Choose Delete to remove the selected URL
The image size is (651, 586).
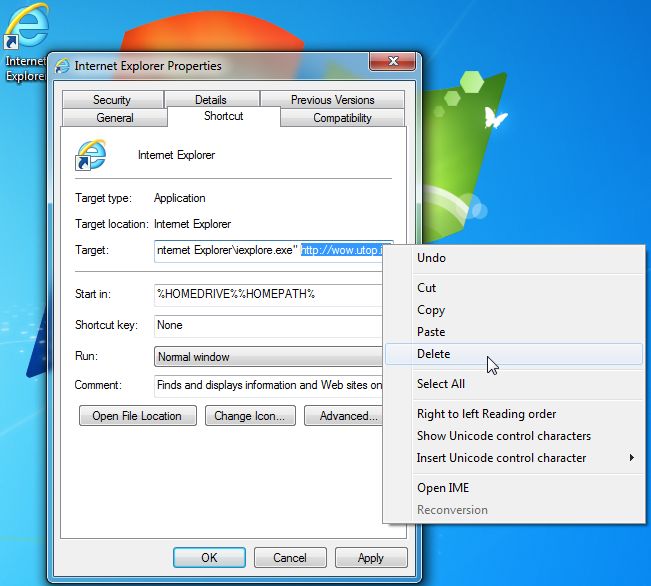click(x=514, y=354)
